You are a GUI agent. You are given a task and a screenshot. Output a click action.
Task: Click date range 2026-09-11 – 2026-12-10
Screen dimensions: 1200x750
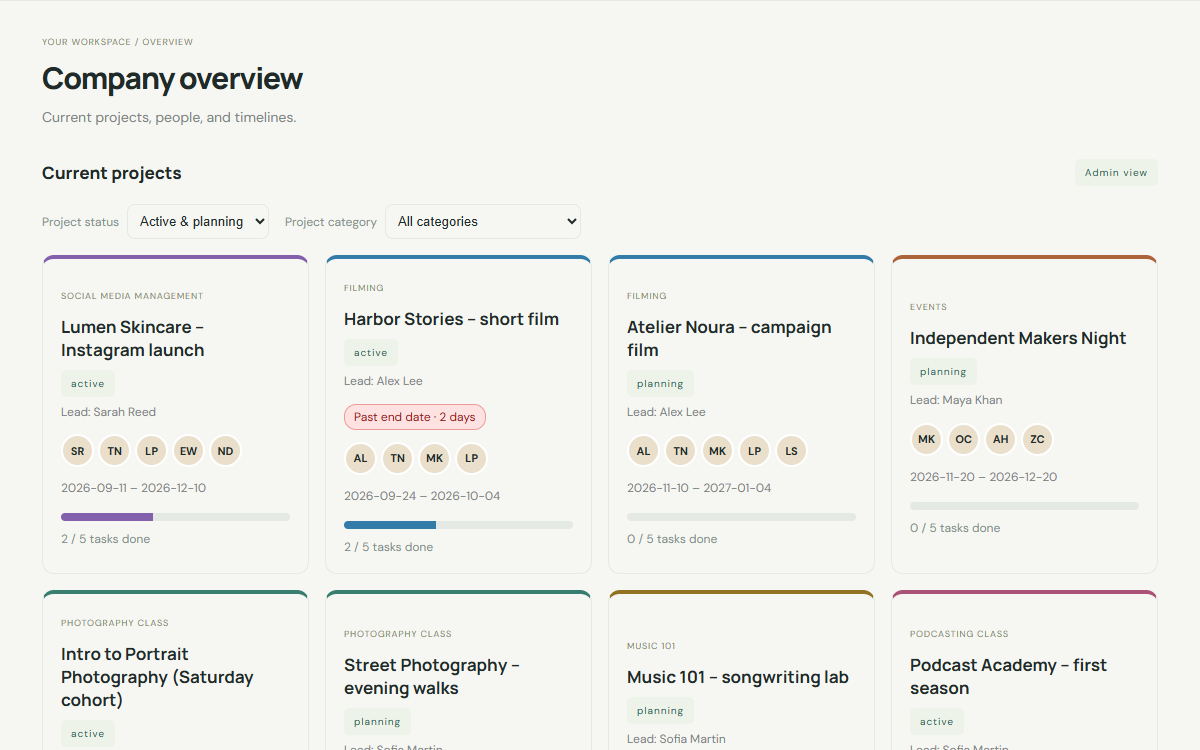point(134,488)
